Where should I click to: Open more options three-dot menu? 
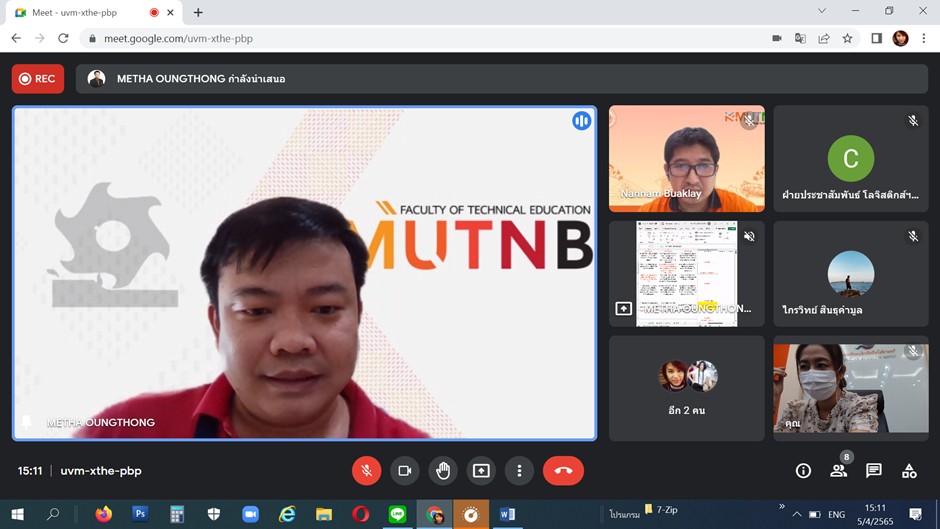(x=519, y=471)
